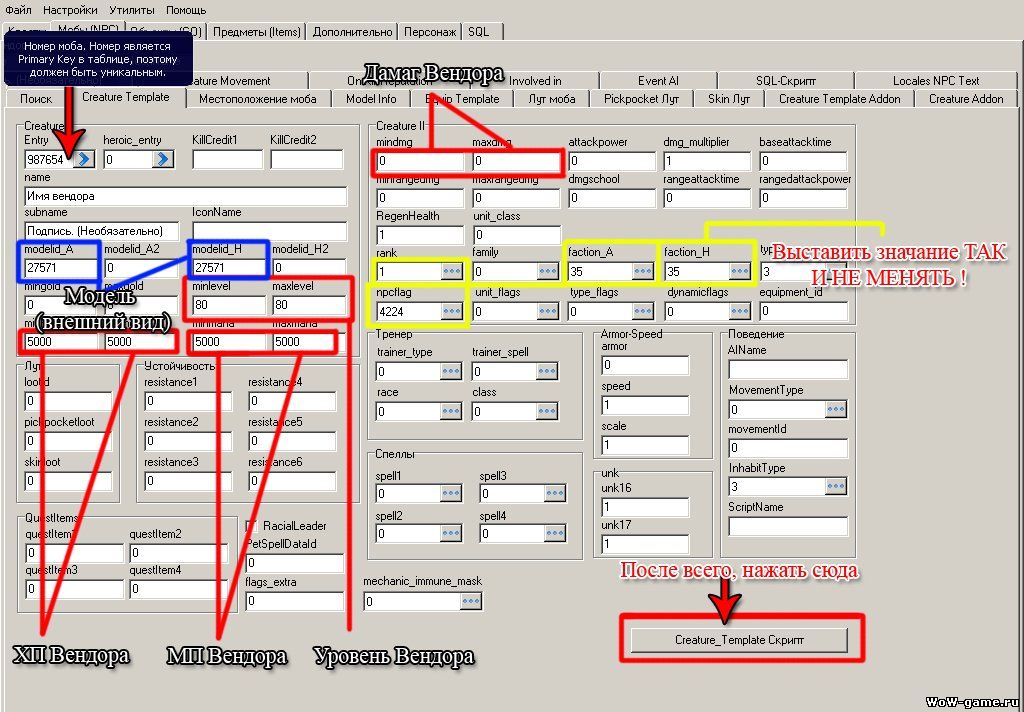The width and height of the screenshot is (1024, 712).
Task: Open the SQL-Скрипт tab
Action: pyautogui.click(x=786, y=80)
